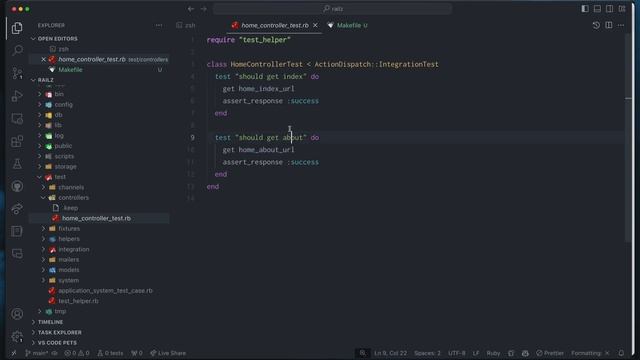640x360 pixels.
Task: Change the Ruby language mode
Action: (493, 353)
